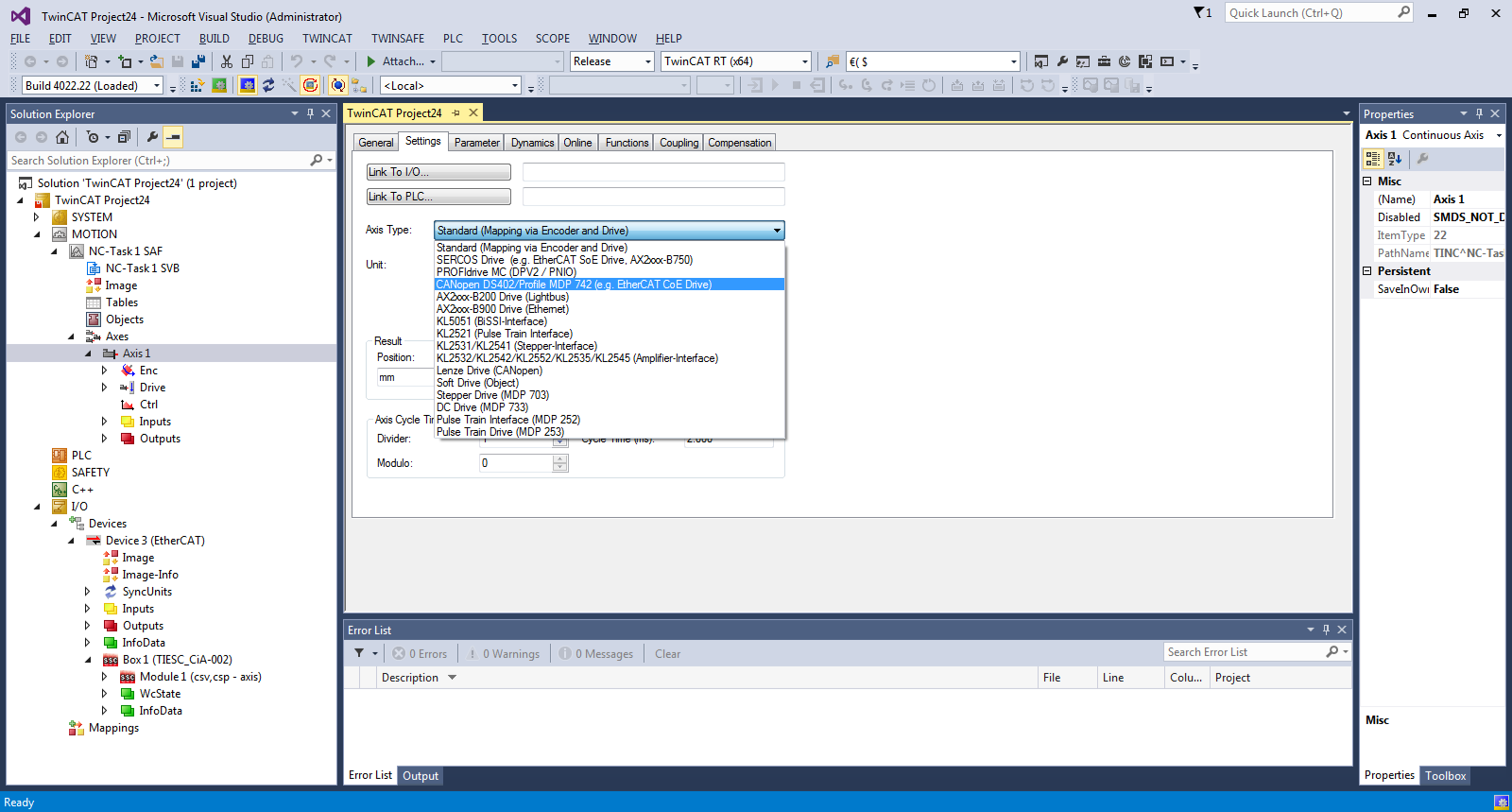Viewport: 1512px width, 812px height.
Task: Switch to the Output tab at bottom
Action: click(421, 776)
